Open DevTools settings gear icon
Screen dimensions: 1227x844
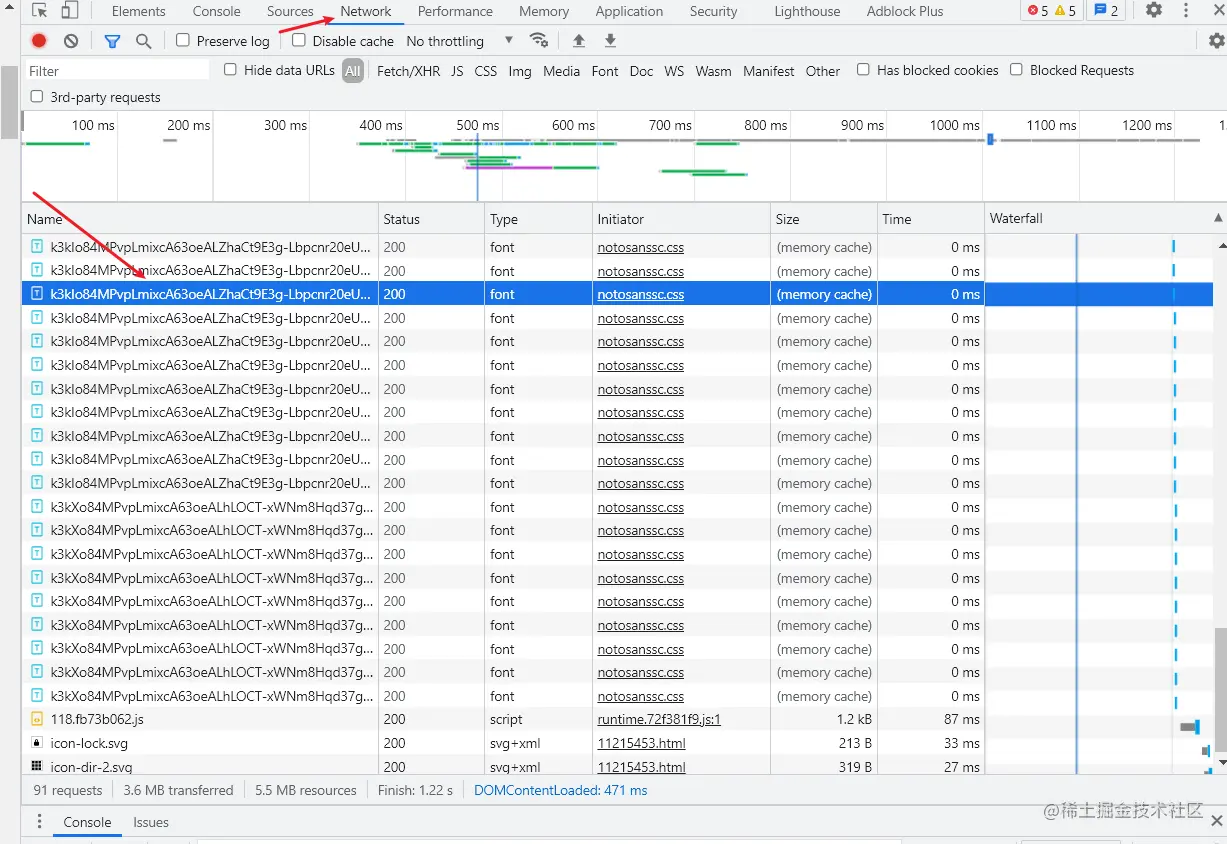(x=1154, y=10)
